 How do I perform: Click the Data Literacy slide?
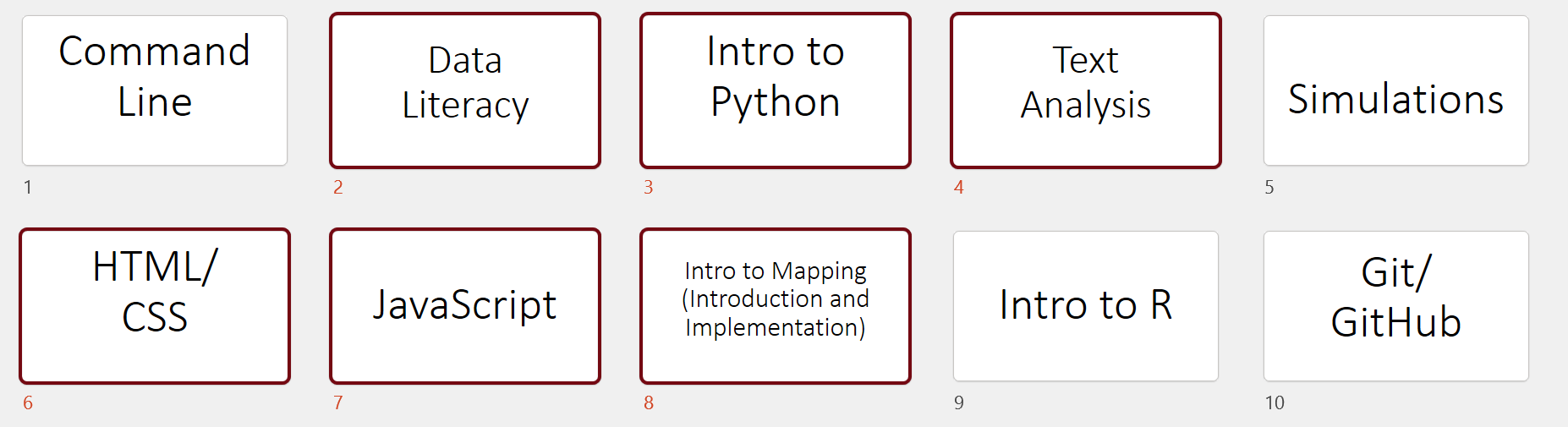click(x=465, y=90)
